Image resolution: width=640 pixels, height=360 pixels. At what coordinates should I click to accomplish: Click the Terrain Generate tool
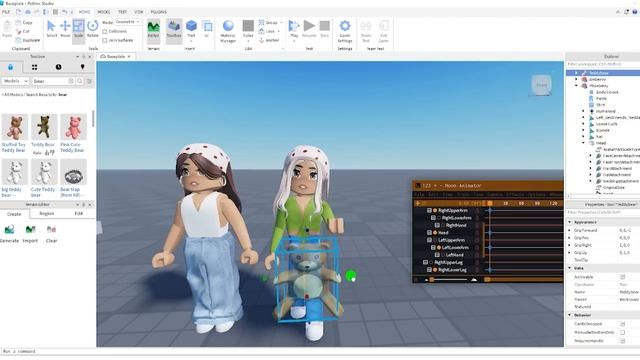click(9, 234)
